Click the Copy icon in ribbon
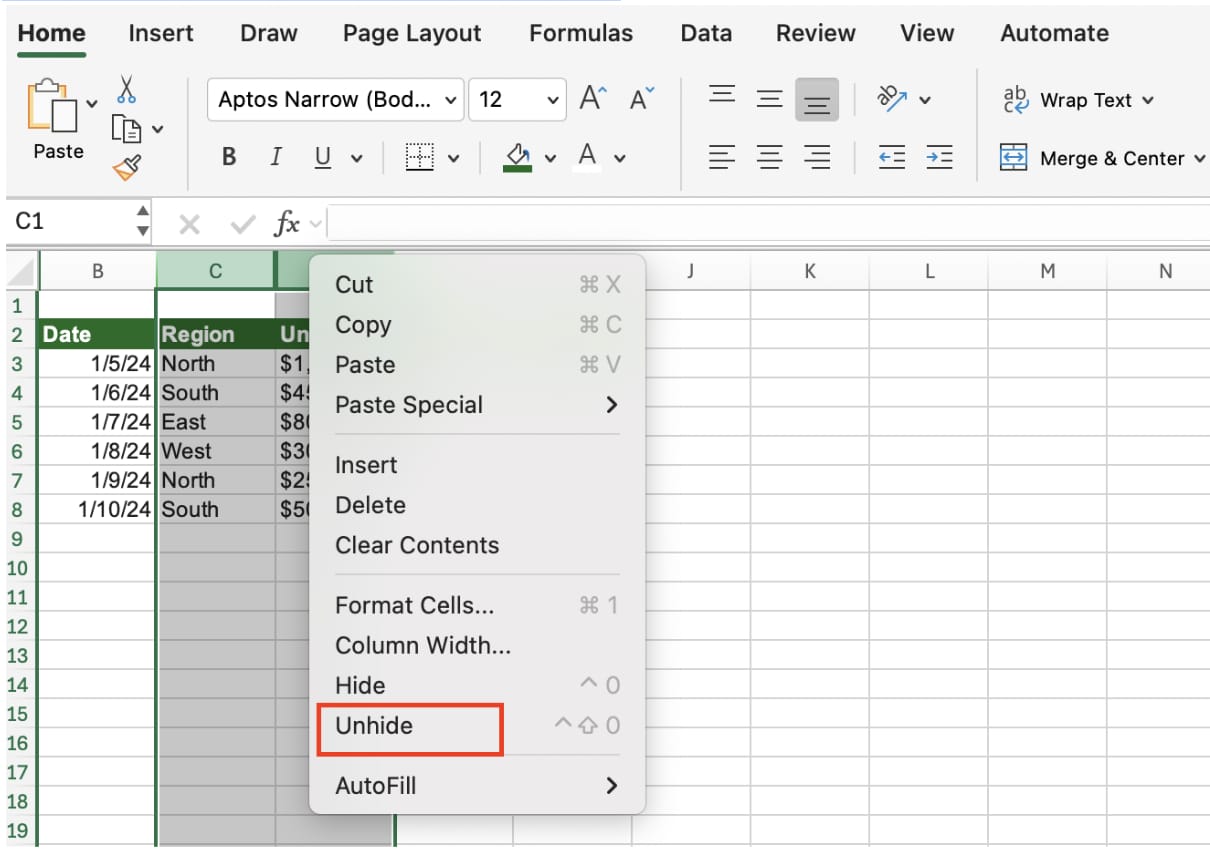The image size is (1210, 854). [126, 128]
